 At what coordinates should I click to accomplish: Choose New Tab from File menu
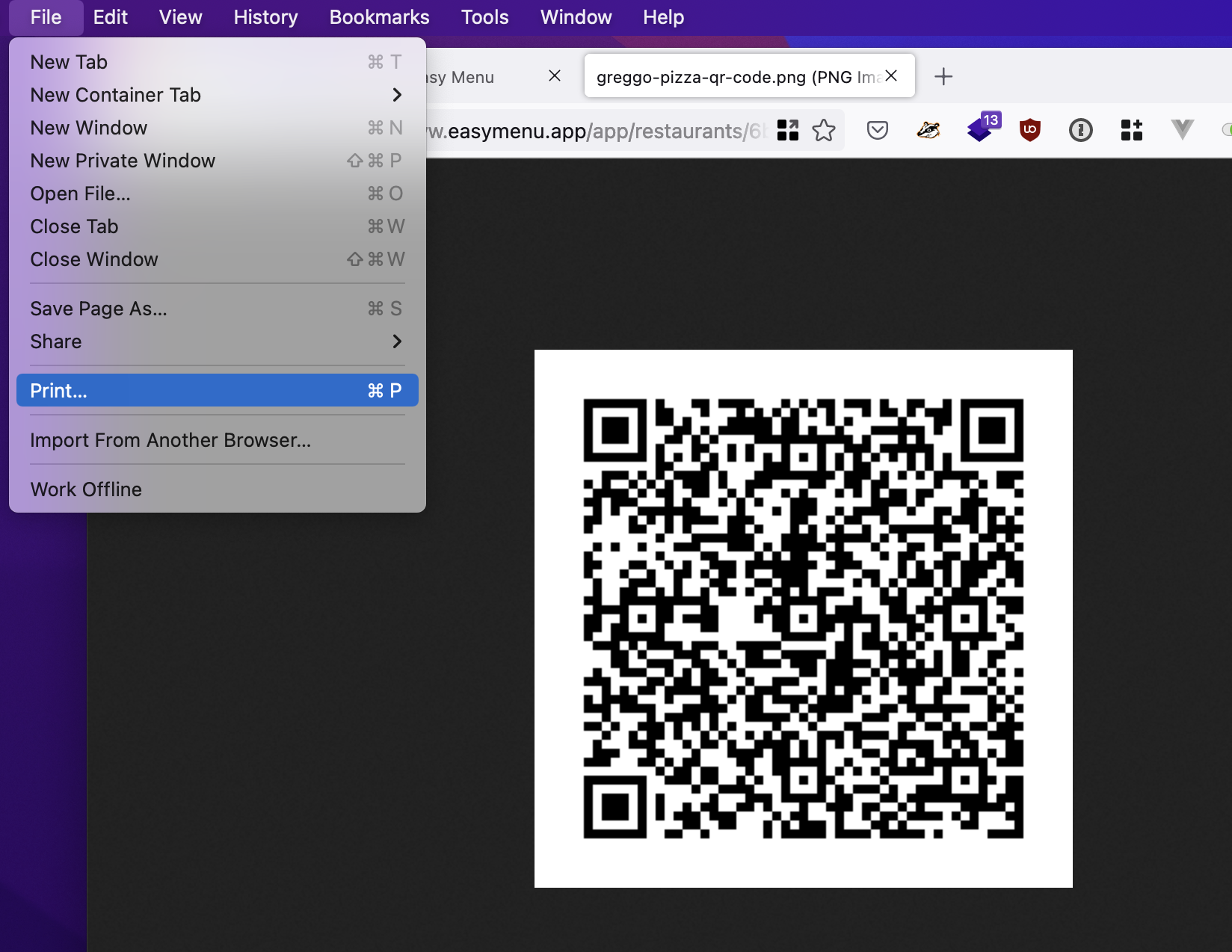click(x=218, y=62)
